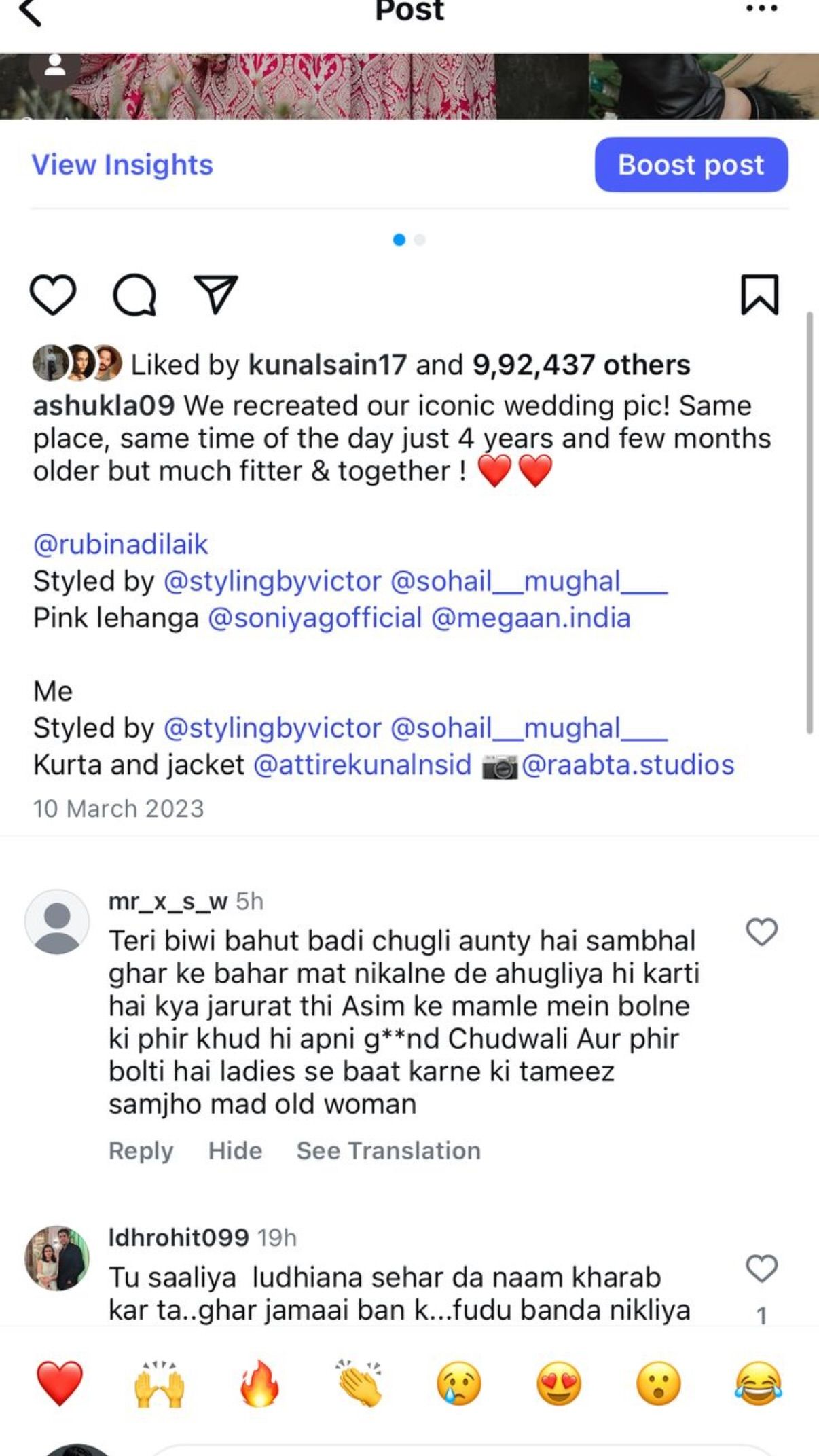Like the post with heart icon

53,295
